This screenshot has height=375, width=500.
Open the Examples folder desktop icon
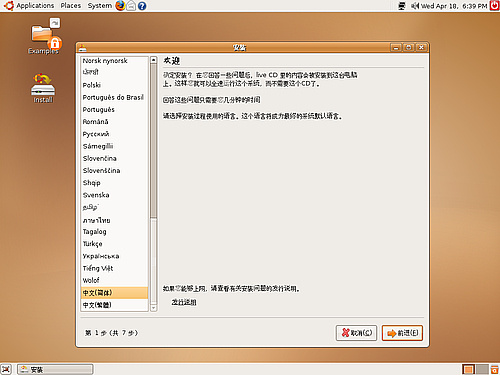point(44,36)
